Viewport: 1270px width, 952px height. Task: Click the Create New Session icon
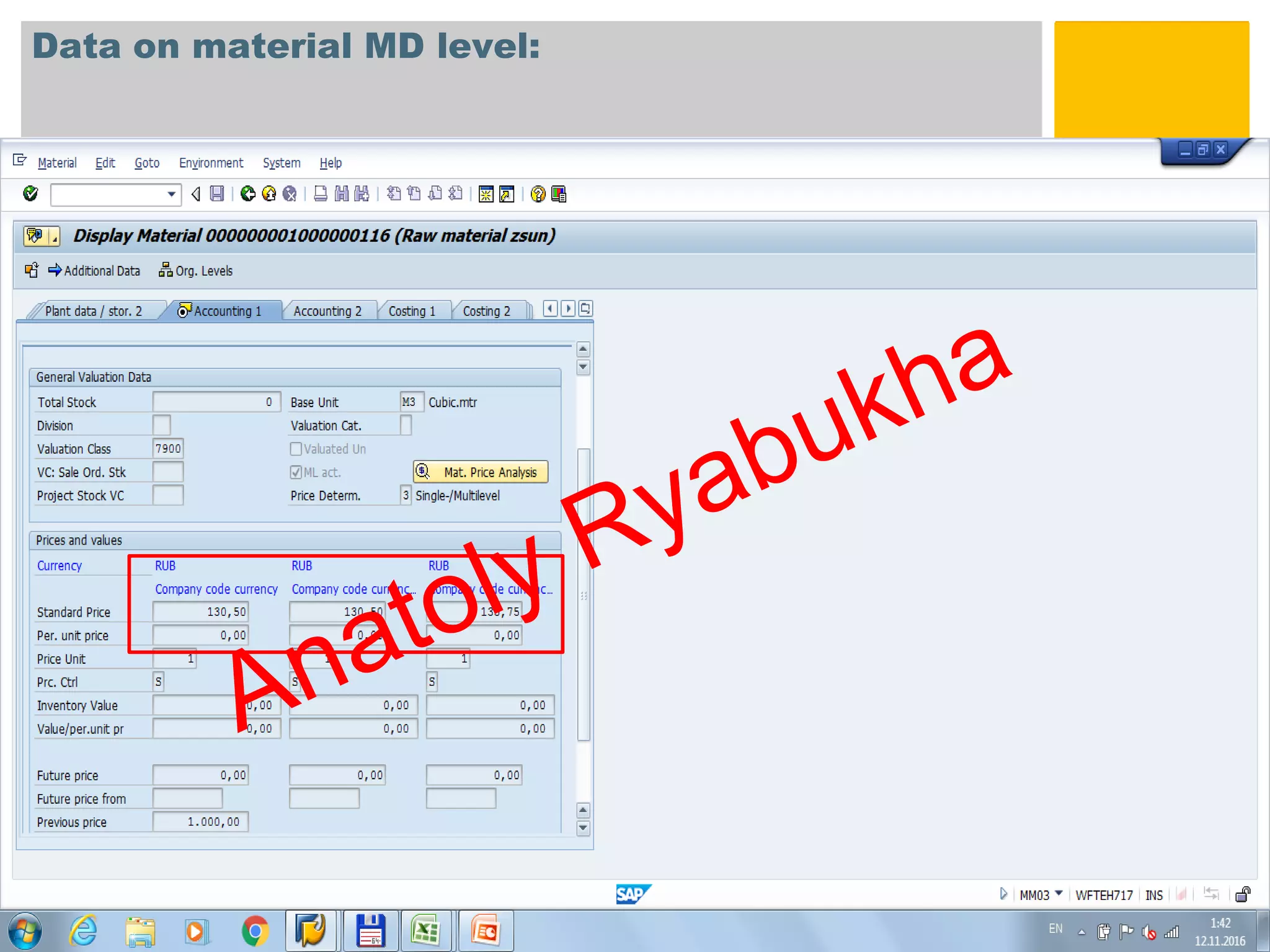[x=486, y=194]
